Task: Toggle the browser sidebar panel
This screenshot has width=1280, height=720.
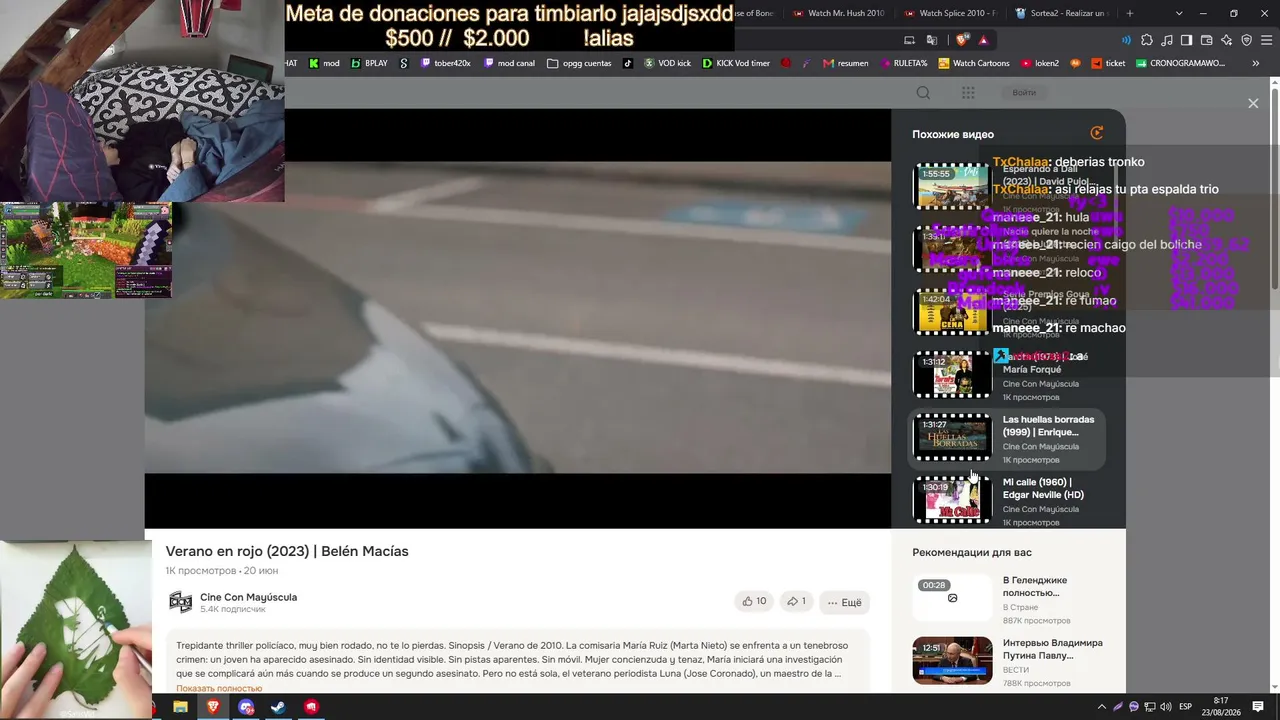Action: 1186,40
